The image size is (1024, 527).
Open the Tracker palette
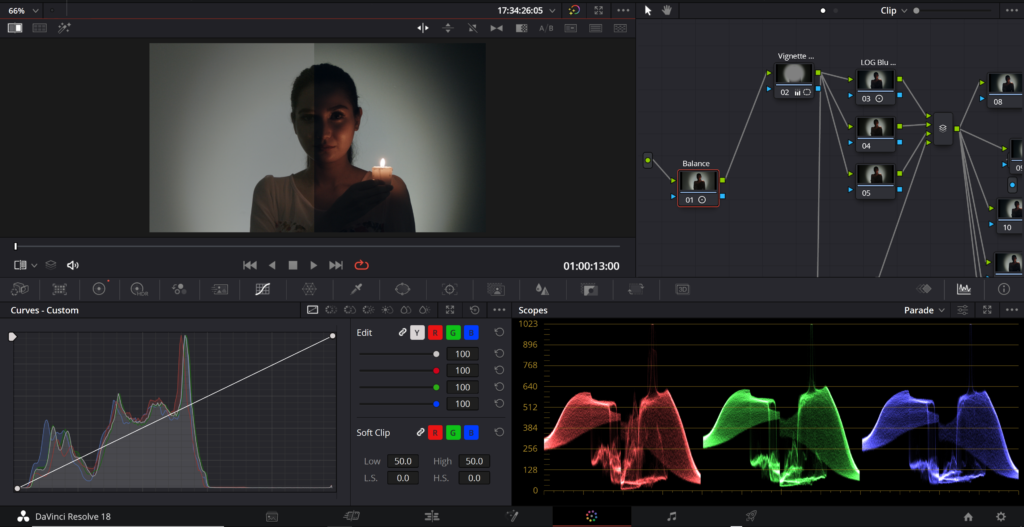pyautogui.click(x=449, y=289)
